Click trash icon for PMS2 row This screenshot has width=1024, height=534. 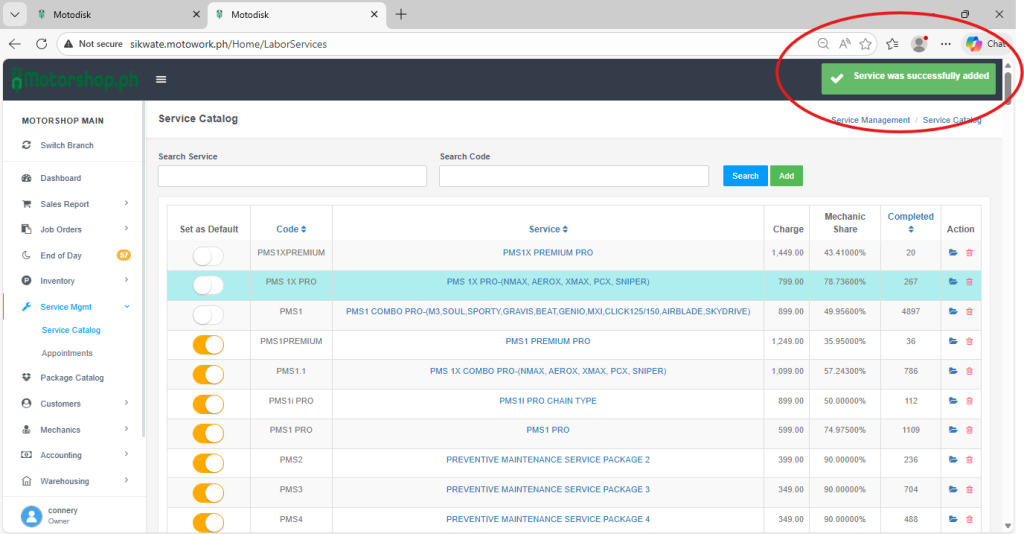click(x=968, y=460)
